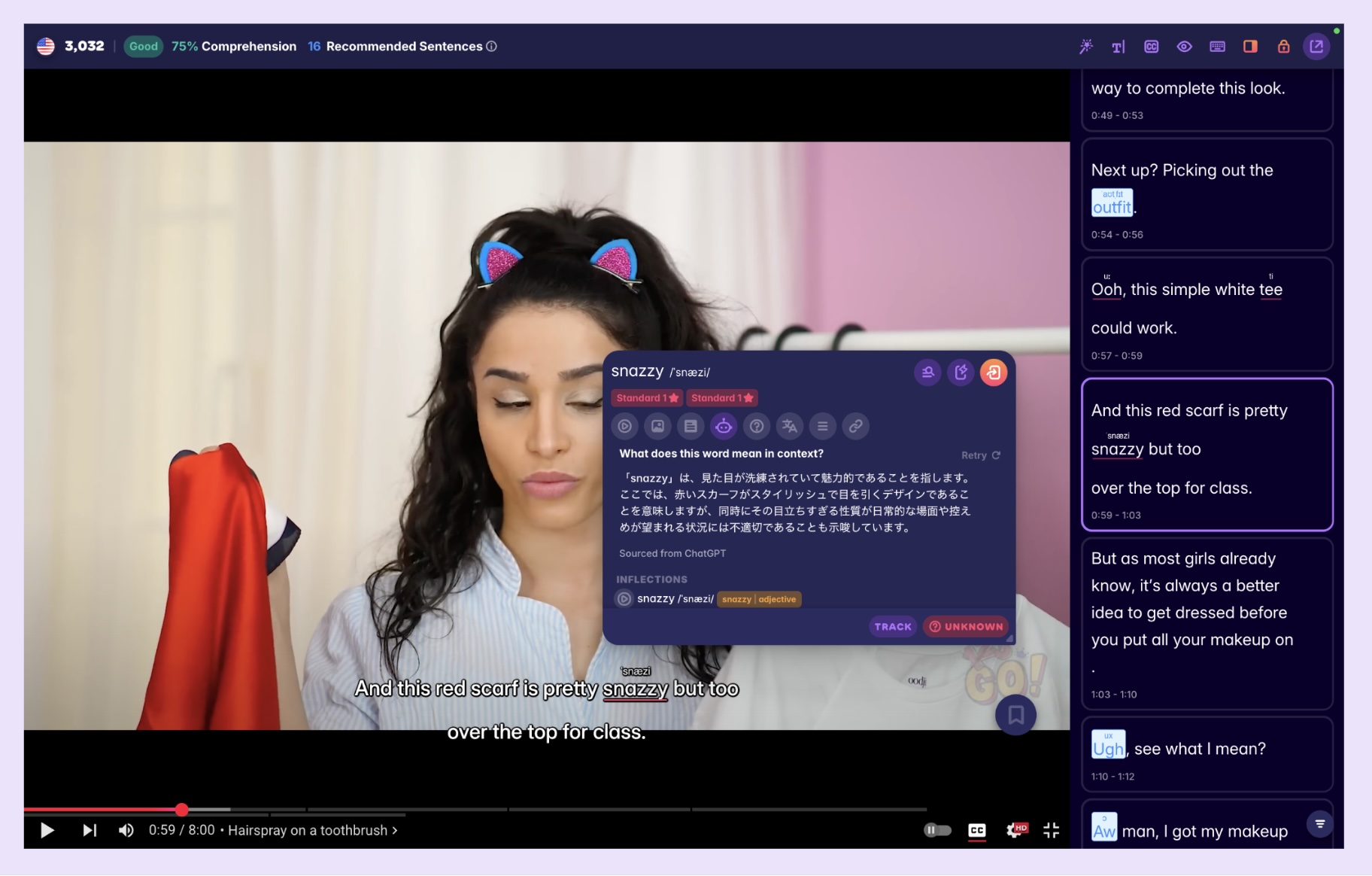Screen dimensions: 1372x876
Task: Toggle the eye visibility icon in top toolbar
Action: [1185, 47]
